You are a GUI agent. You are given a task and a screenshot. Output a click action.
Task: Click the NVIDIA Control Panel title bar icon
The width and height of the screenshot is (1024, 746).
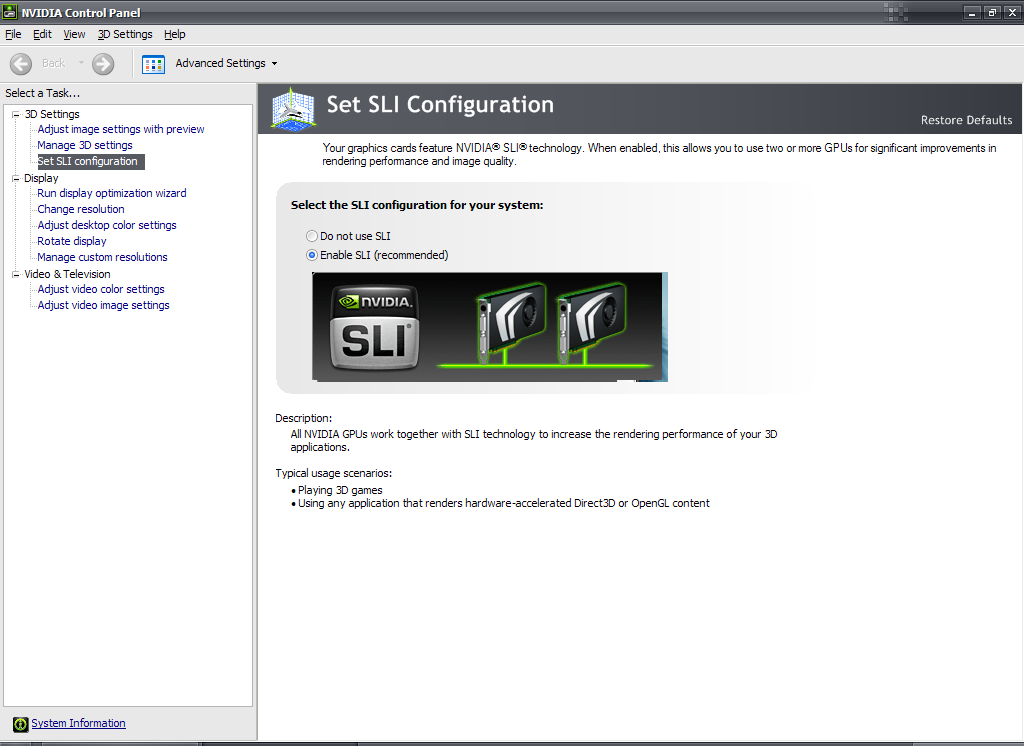pyautogui.click(x=10, y=12)
